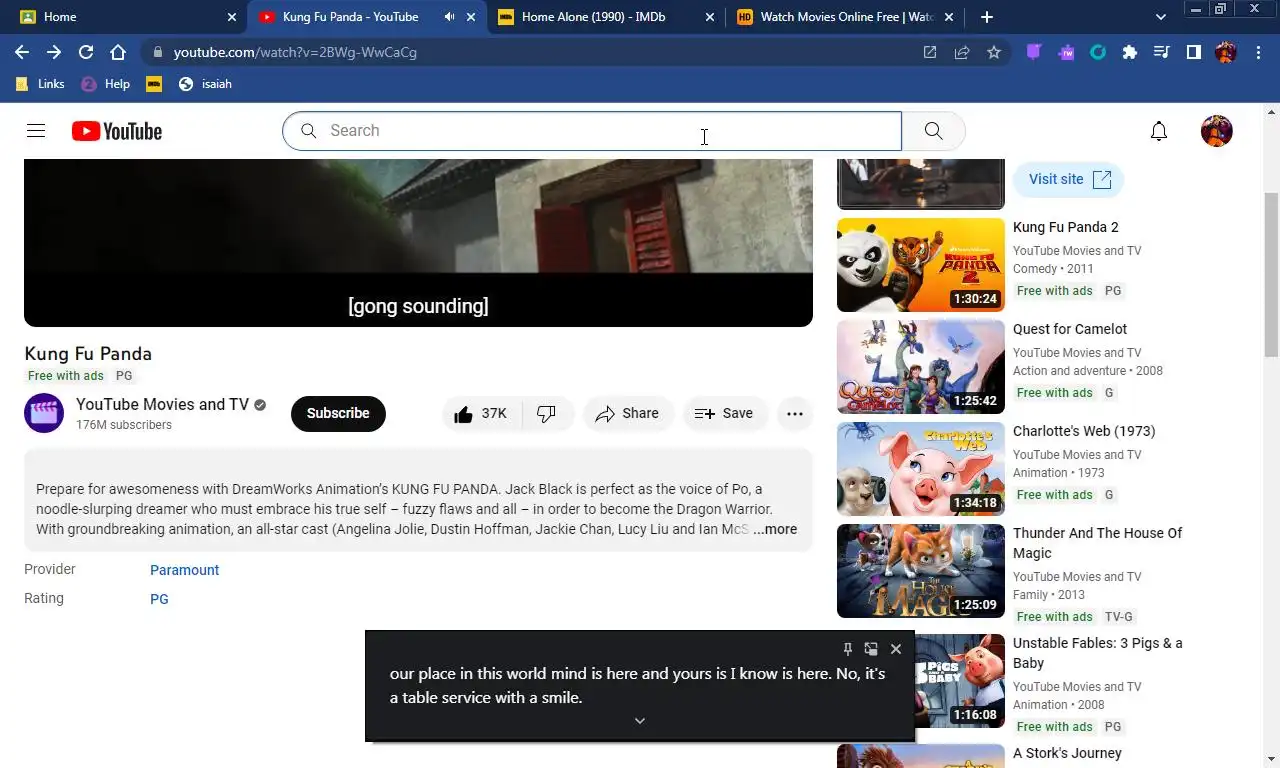
Task: Click the page vertical scrollbar
Action: pyautogui.click(x=1272, y=275)
